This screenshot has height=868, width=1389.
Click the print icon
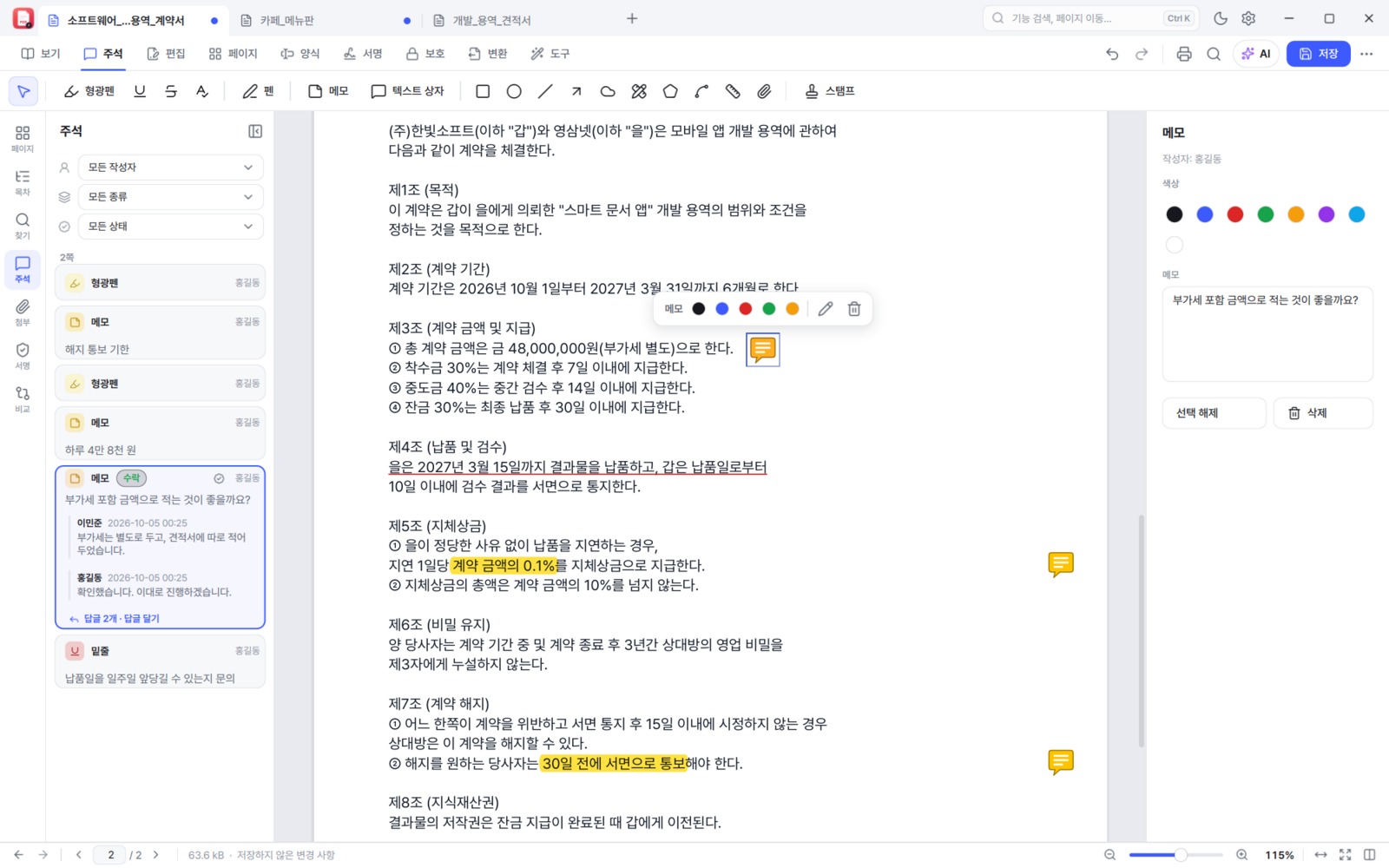click(x=1184, y=54)
